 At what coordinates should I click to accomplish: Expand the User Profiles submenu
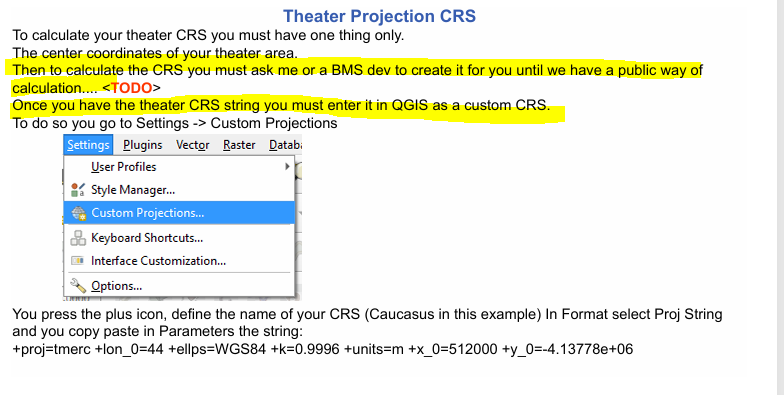[x=179, y=166]
